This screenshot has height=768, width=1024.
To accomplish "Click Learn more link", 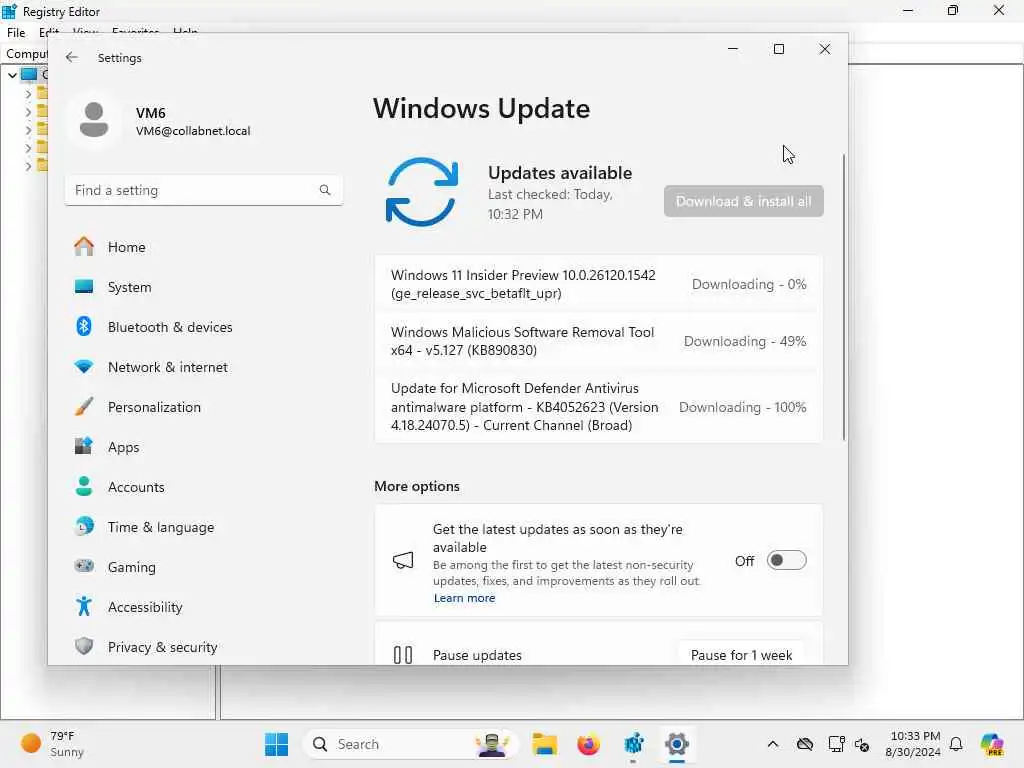I will click(x=464, y=598).
